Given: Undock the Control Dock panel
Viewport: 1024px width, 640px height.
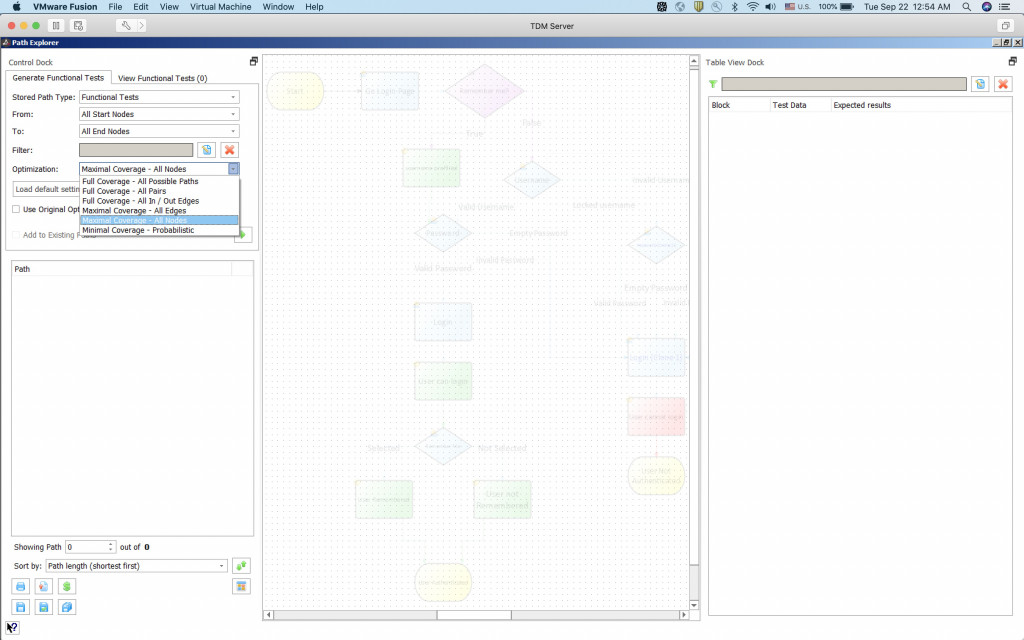Looking at the screenshot, I should click(253, 61).
